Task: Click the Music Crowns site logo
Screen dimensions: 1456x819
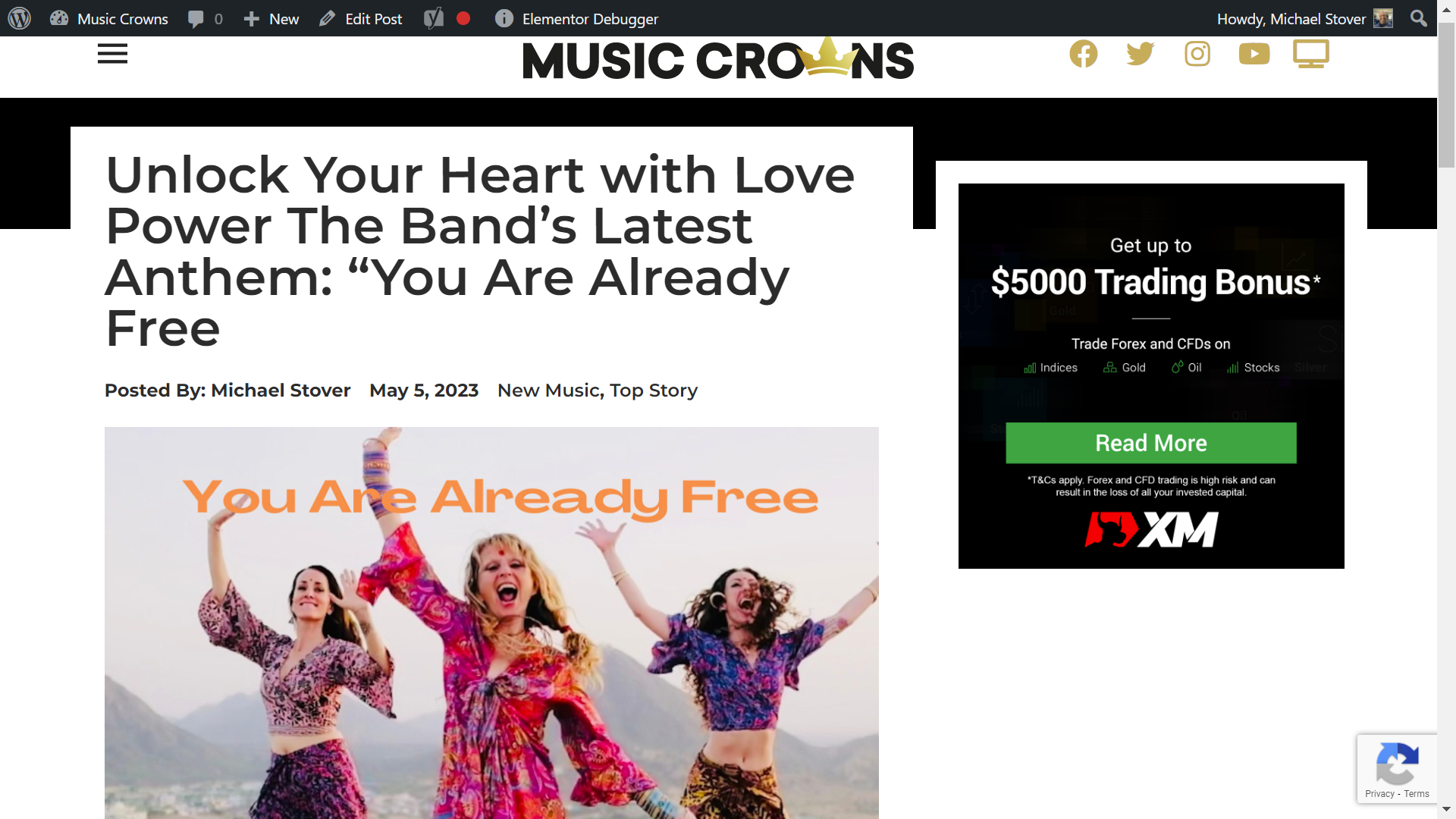Action: (718, 59)
